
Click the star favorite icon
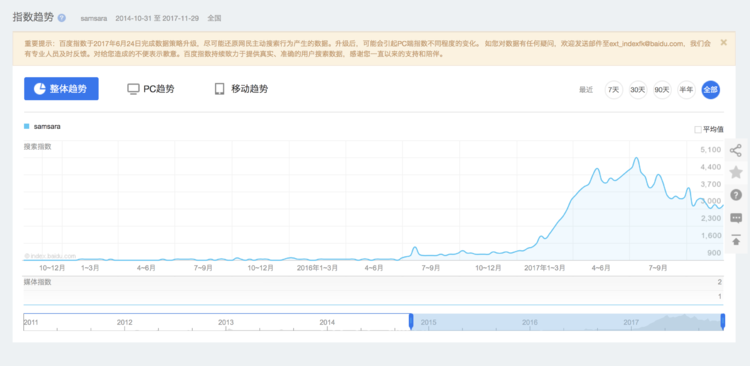pyautogui.click(x=736, y=172)
